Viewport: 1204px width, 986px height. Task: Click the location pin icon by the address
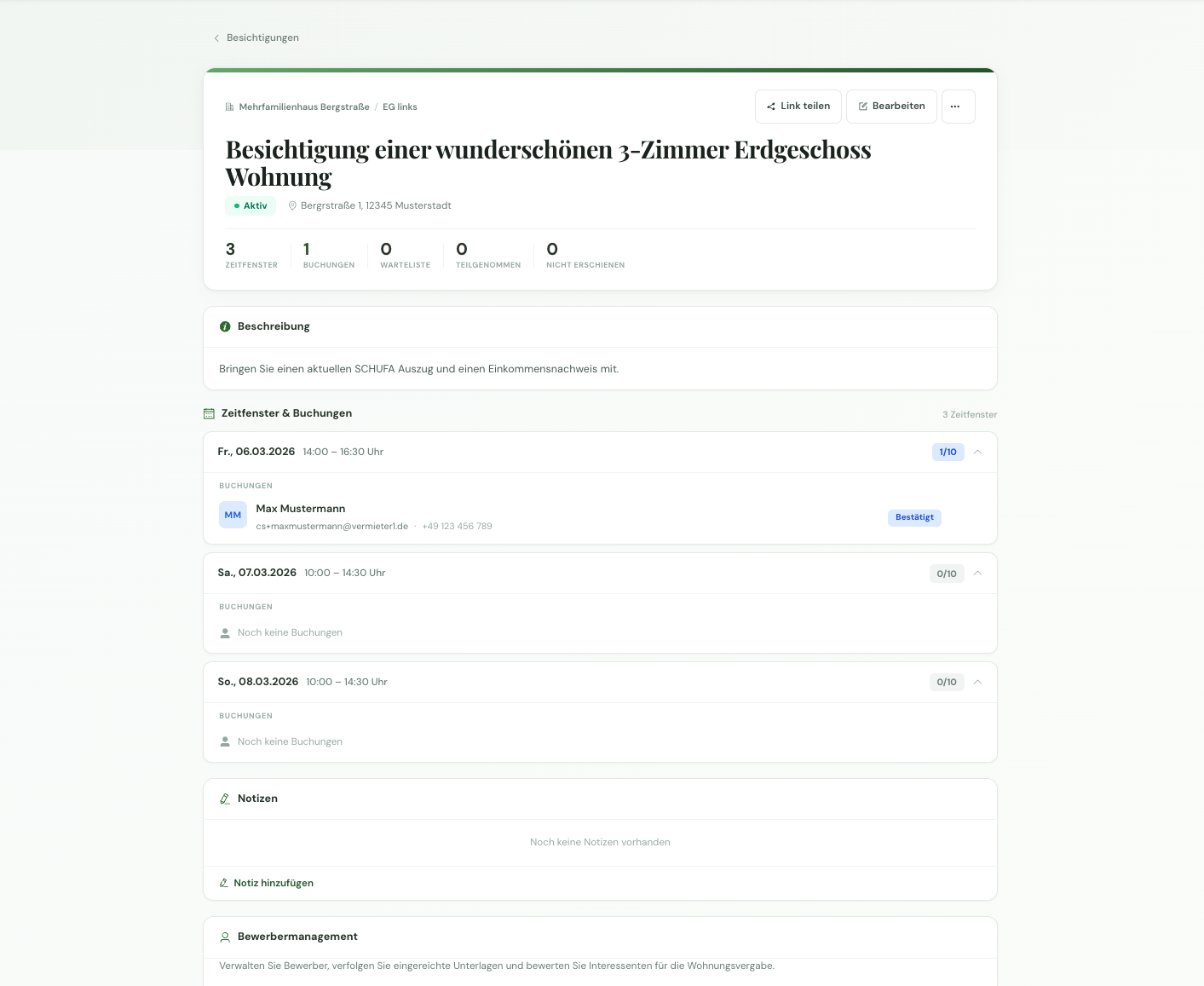292,205
